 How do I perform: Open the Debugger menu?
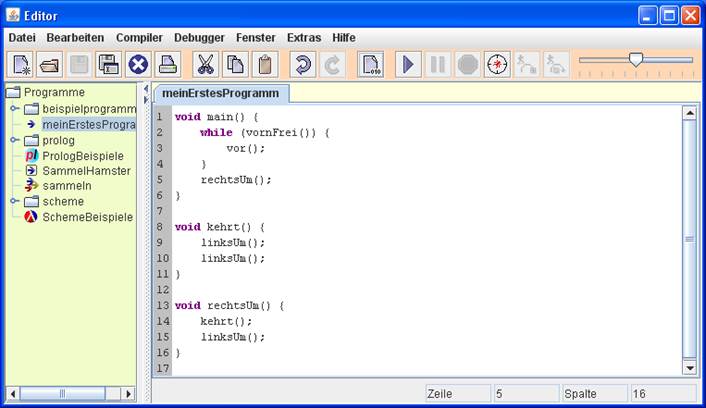pyautogui.click(x=199, y=37)
